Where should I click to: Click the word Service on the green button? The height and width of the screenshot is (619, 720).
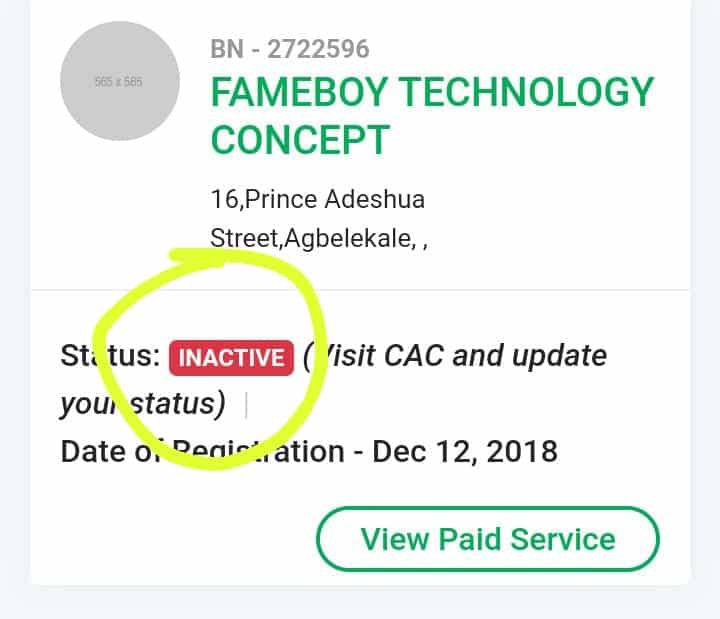tap(563, 539)
